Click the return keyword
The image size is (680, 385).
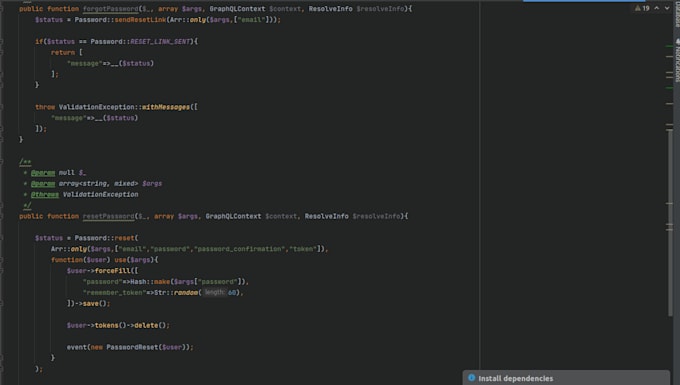(63, 52)
